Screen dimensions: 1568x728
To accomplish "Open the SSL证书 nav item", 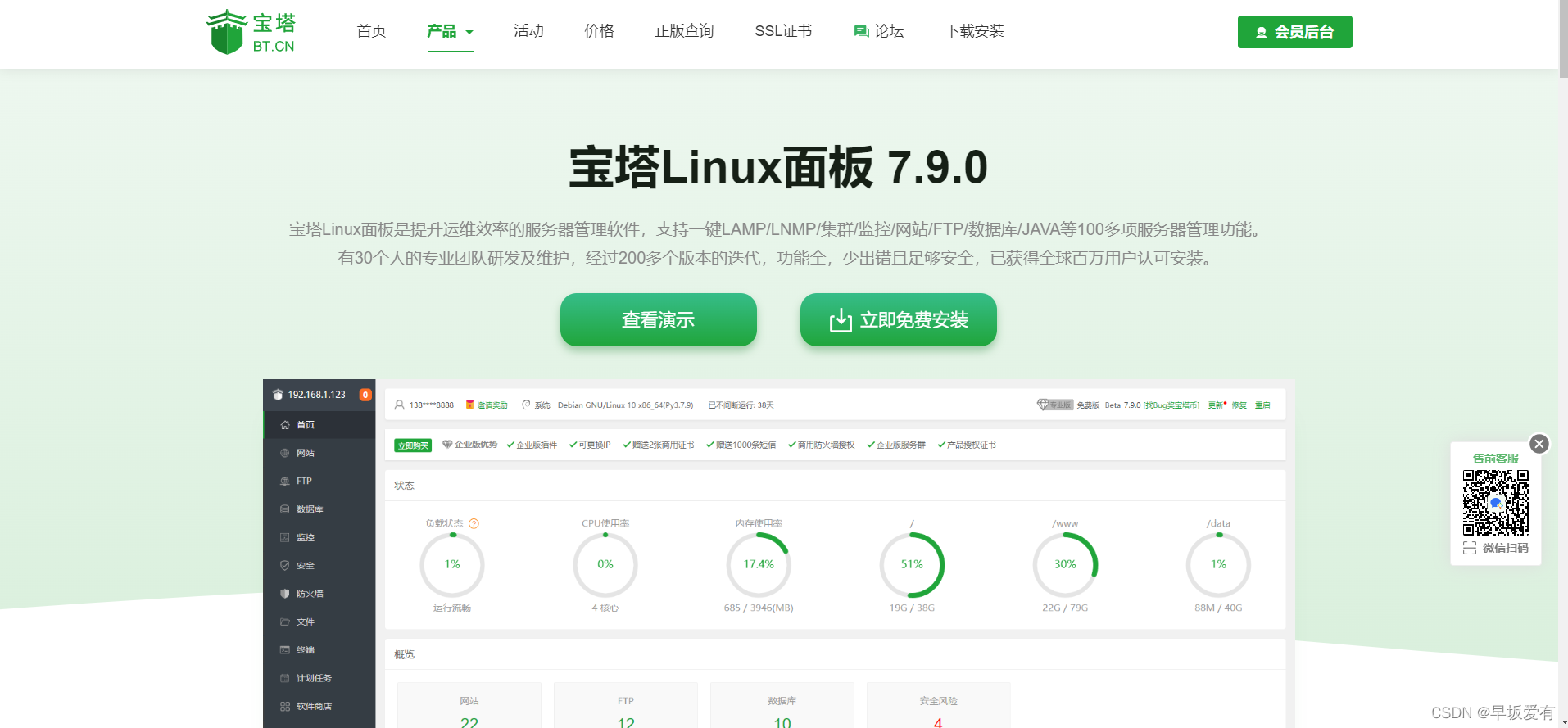I will (x=783, y=31).
